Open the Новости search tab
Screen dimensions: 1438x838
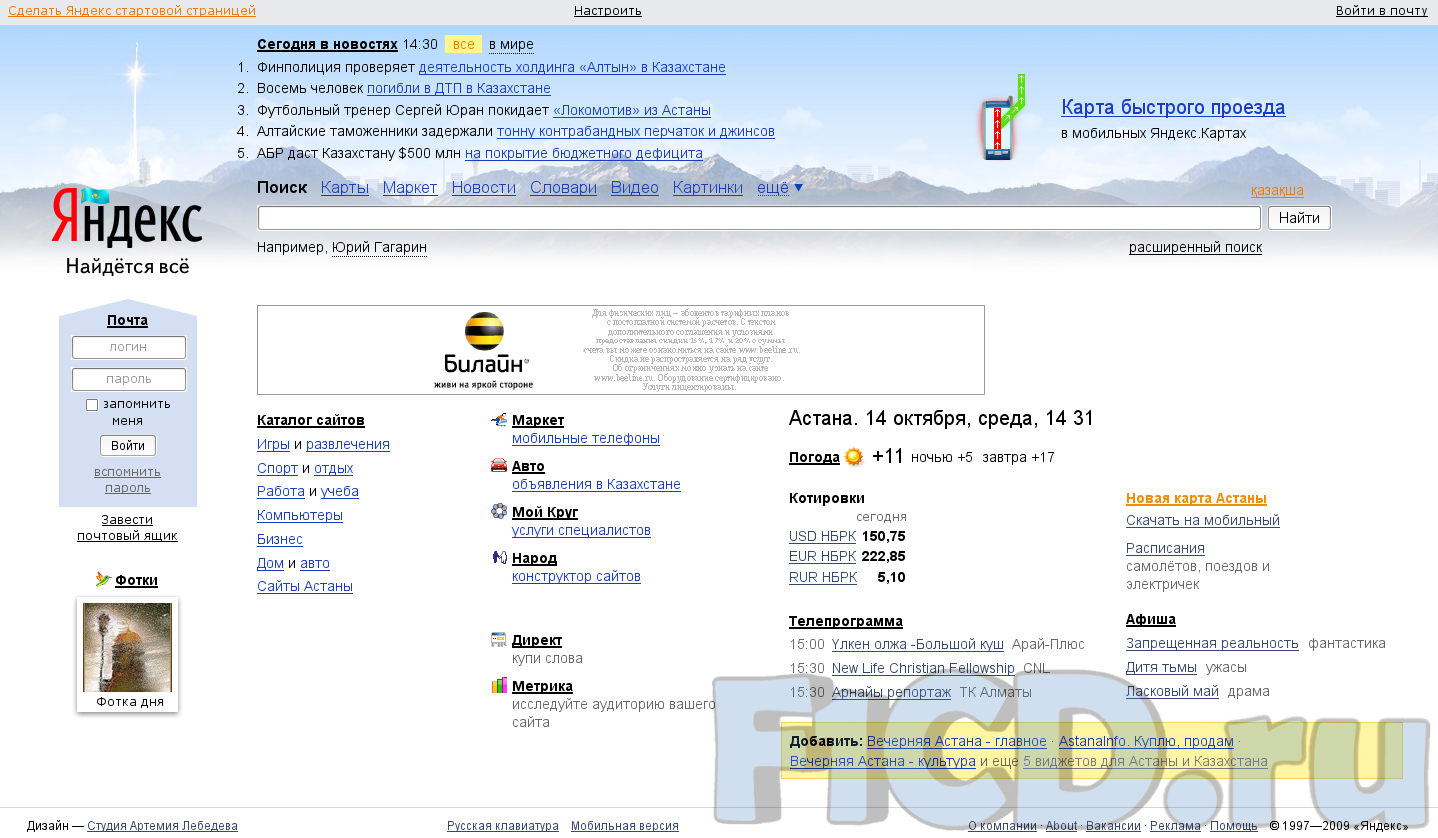pyautogui.click(x=484, y=188)
